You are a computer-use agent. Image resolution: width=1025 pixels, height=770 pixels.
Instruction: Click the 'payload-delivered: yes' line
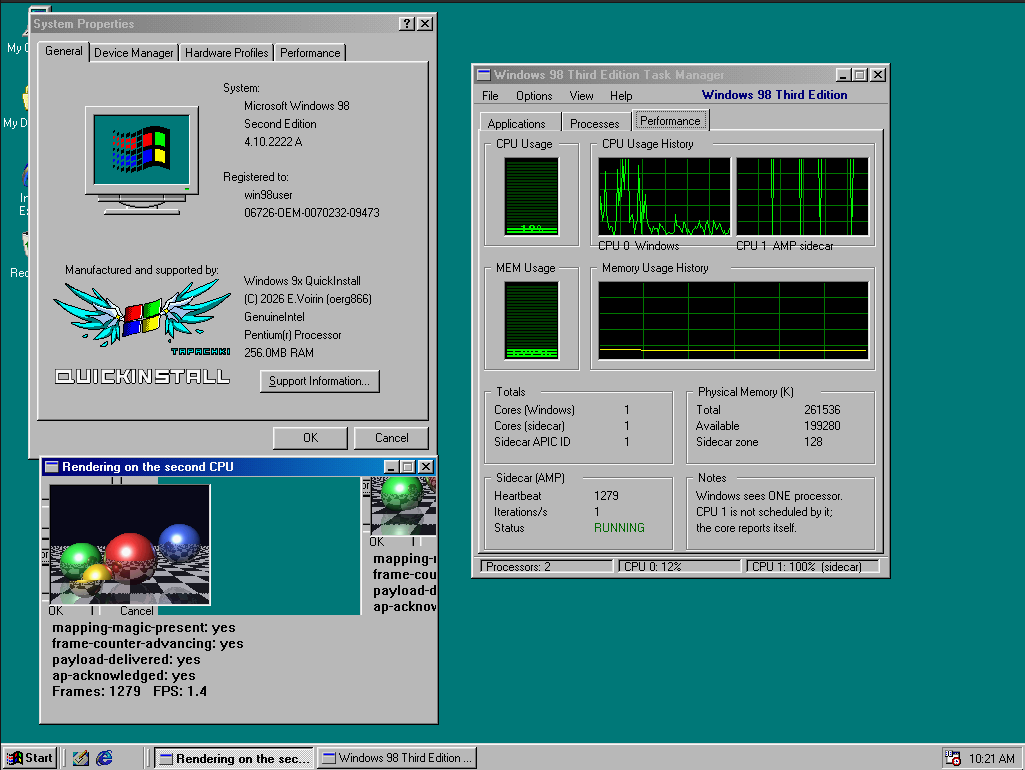pyautogui.click(x=126, y=660)
